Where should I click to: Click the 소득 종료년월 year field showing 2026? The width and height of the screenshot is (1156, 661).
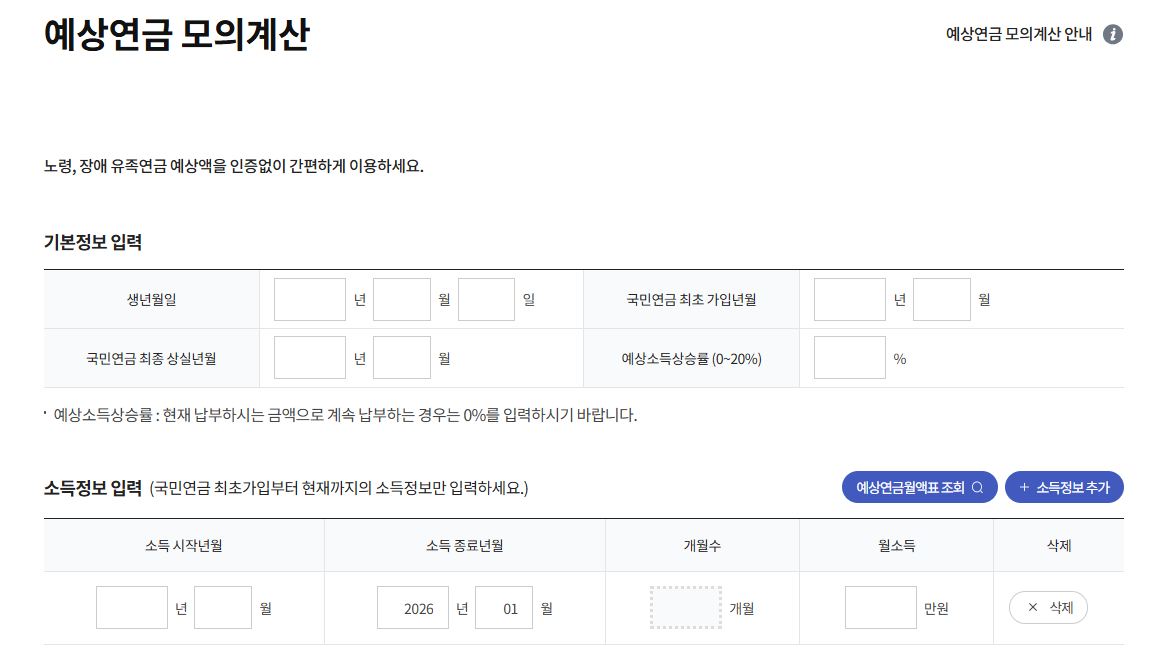tap(413, 607)
